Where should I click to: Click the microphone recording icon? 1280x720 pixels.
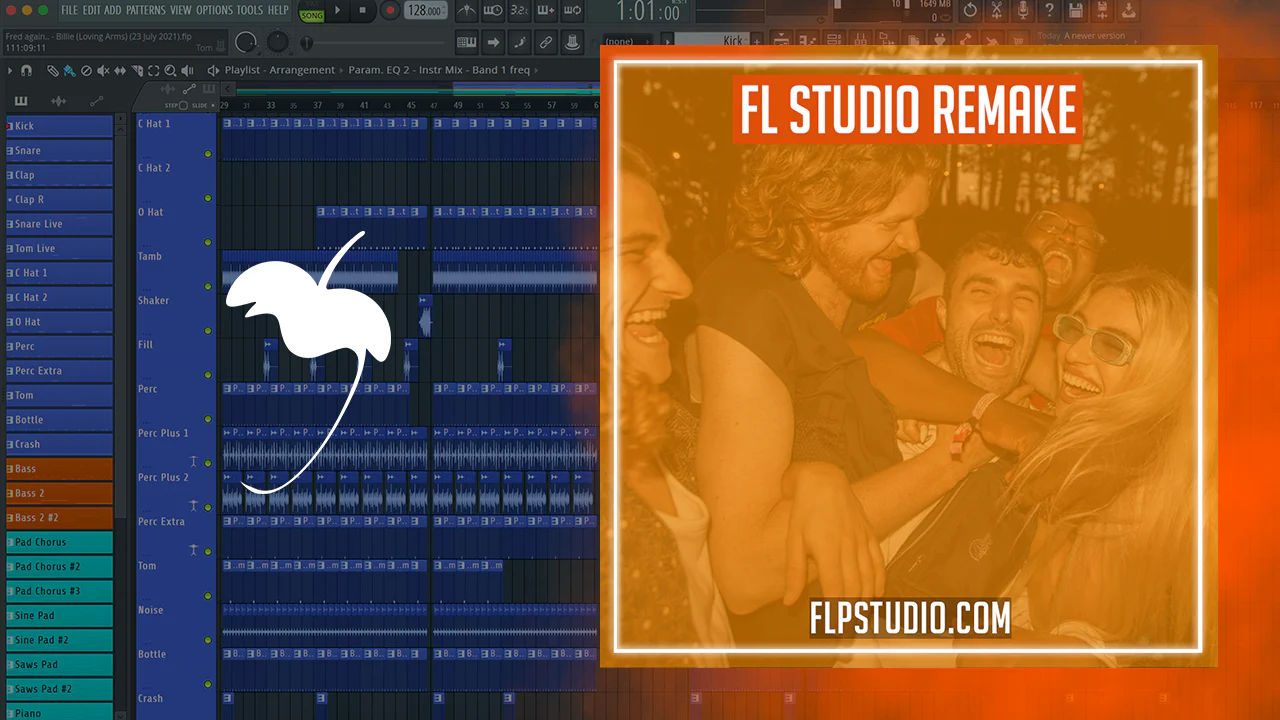tap(1023, 11)
